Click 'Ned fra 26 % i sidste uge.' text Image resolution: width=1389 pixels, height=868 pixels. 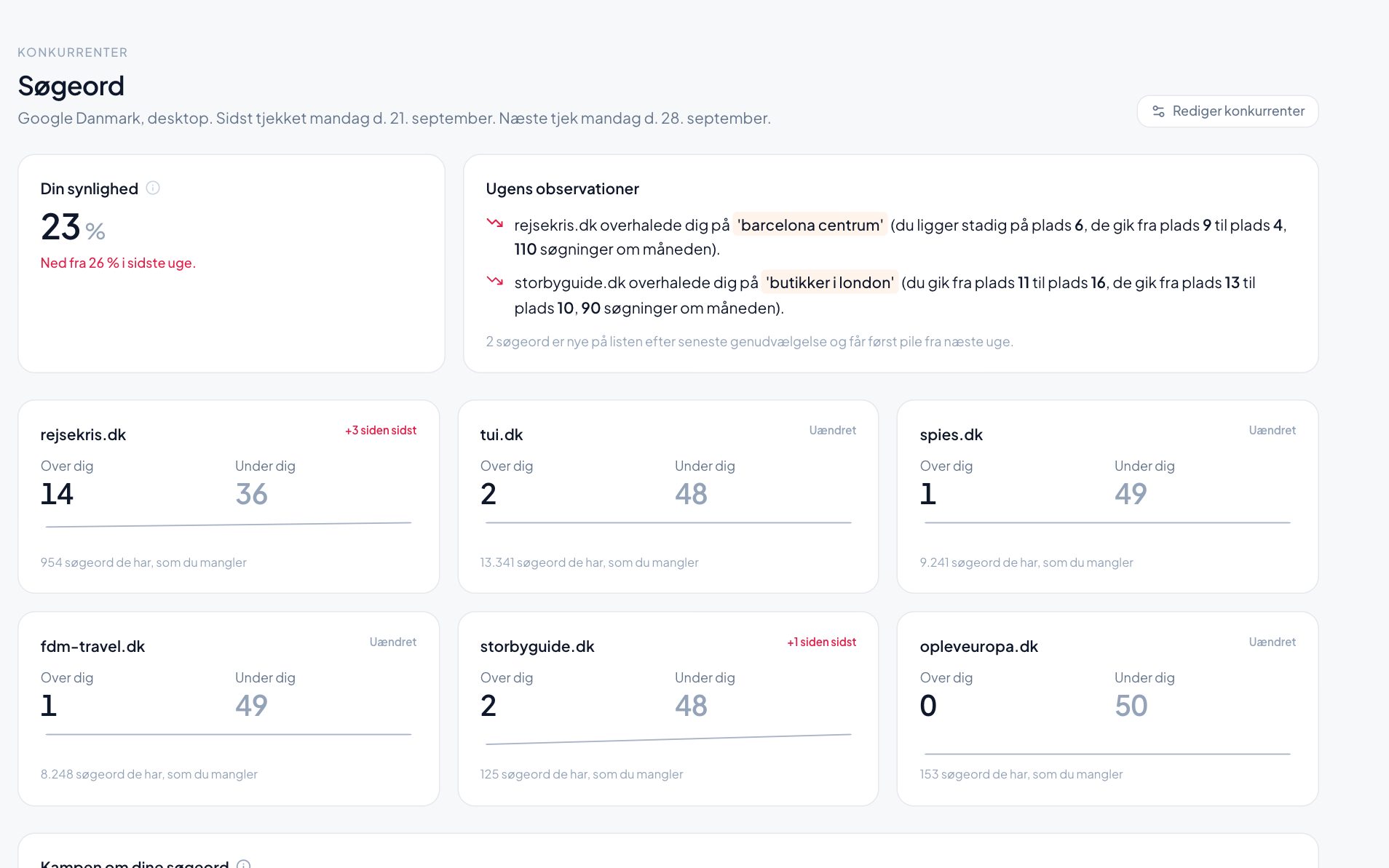click(x=118, y=263)
